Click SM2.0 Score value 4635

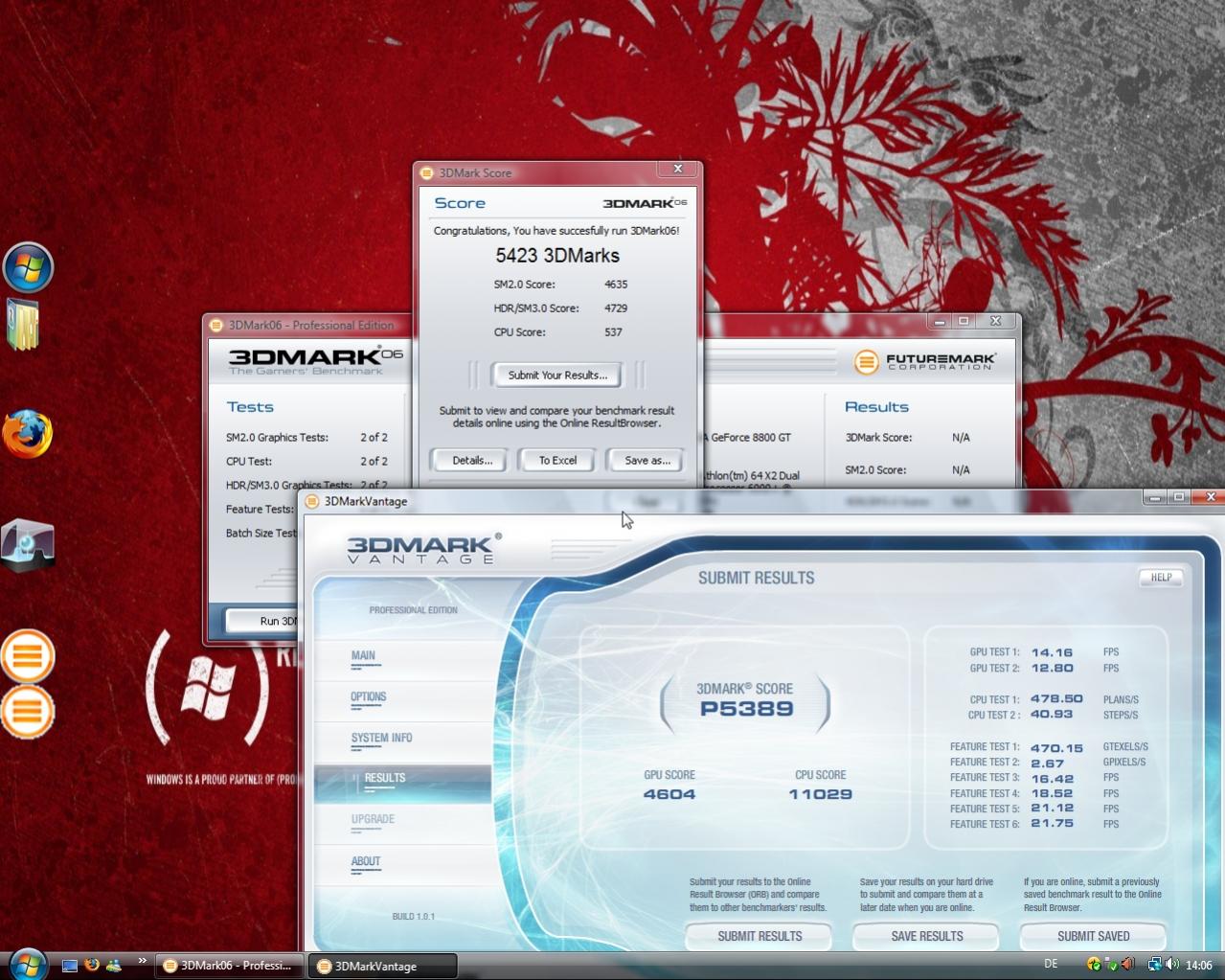(616, 285)
